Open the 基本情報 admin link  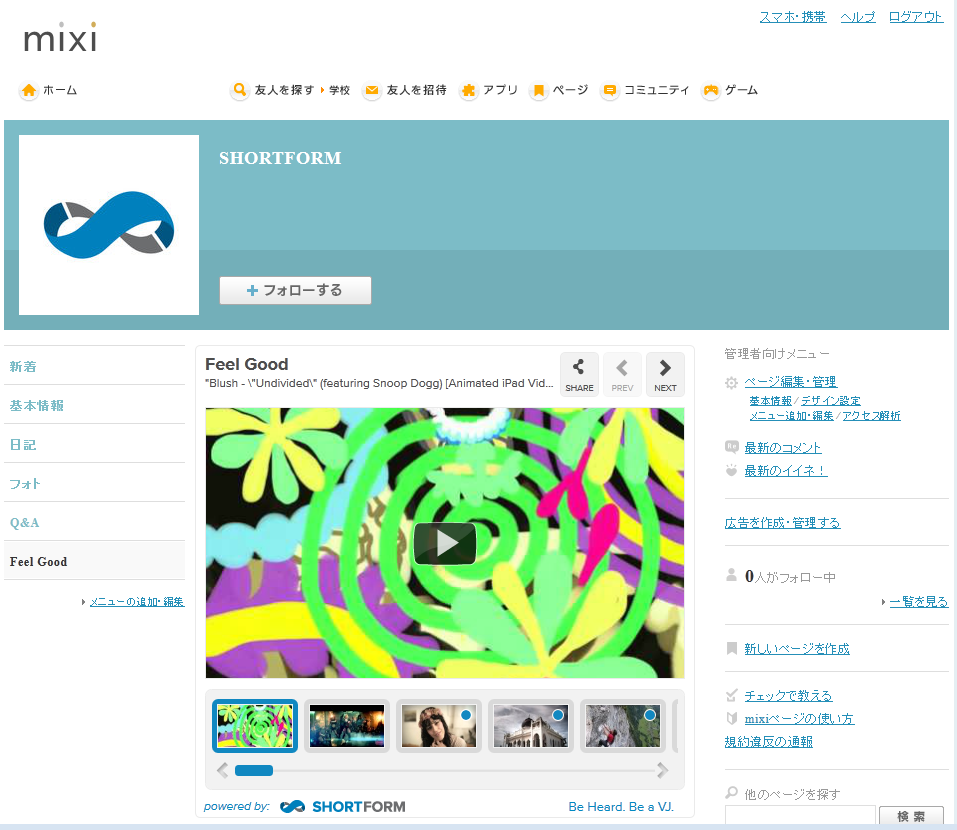point(770,401)
